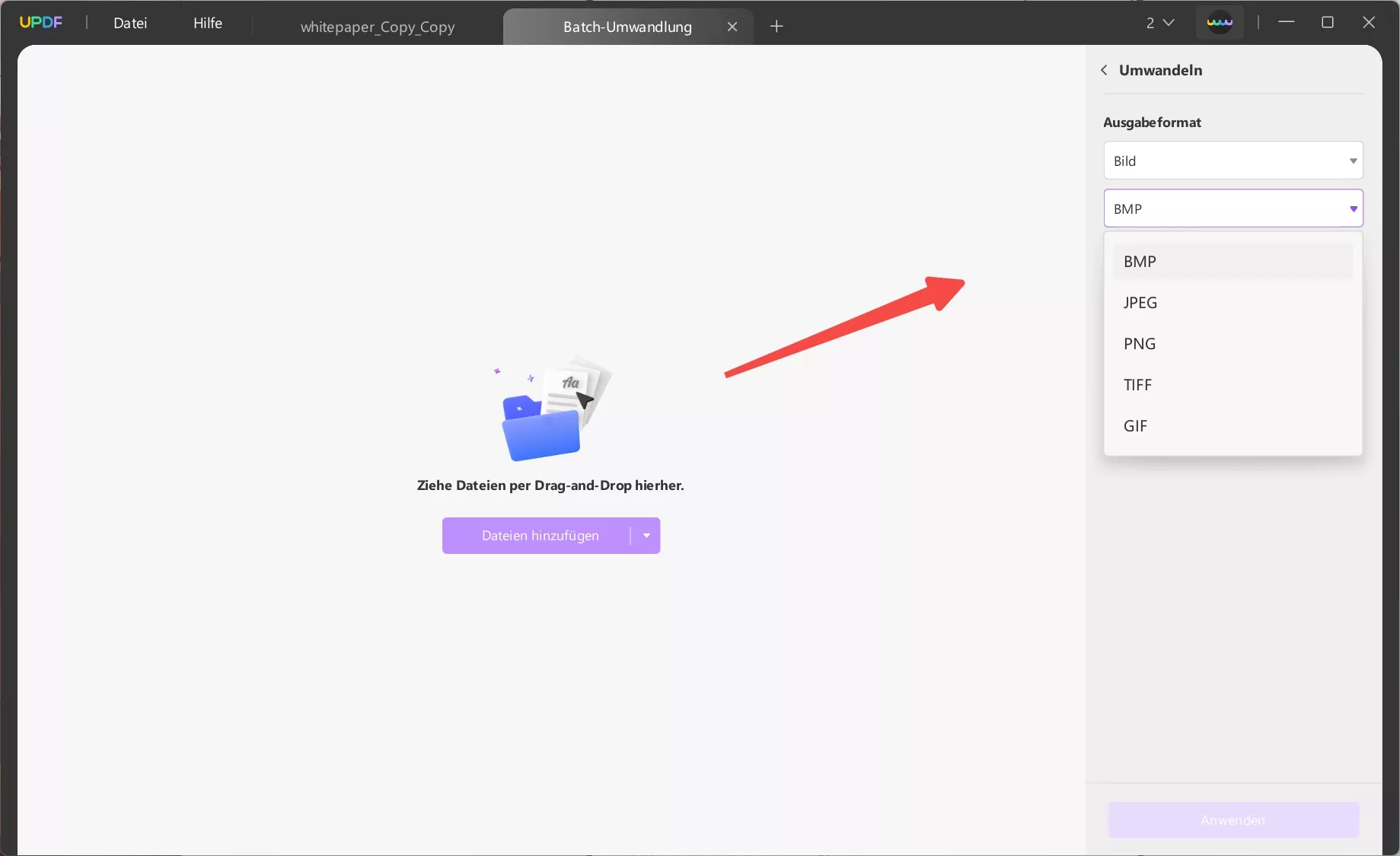Open the Datei menu
Screen dimensions: 1400x856
[130, 23]
